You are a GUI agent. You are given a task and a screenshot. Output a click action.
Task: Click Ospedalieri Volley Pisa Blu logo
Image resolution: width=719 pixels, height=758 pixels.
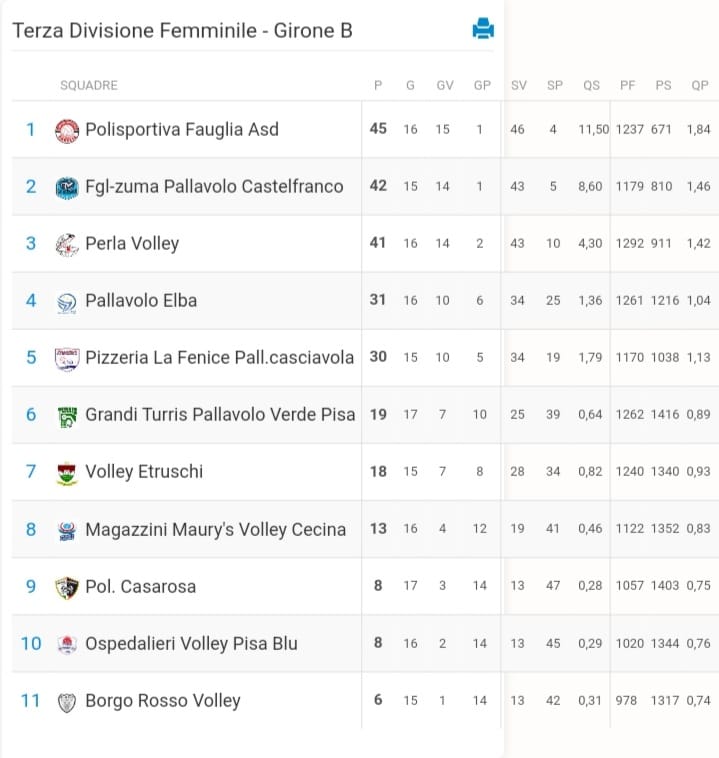point(67,644)
